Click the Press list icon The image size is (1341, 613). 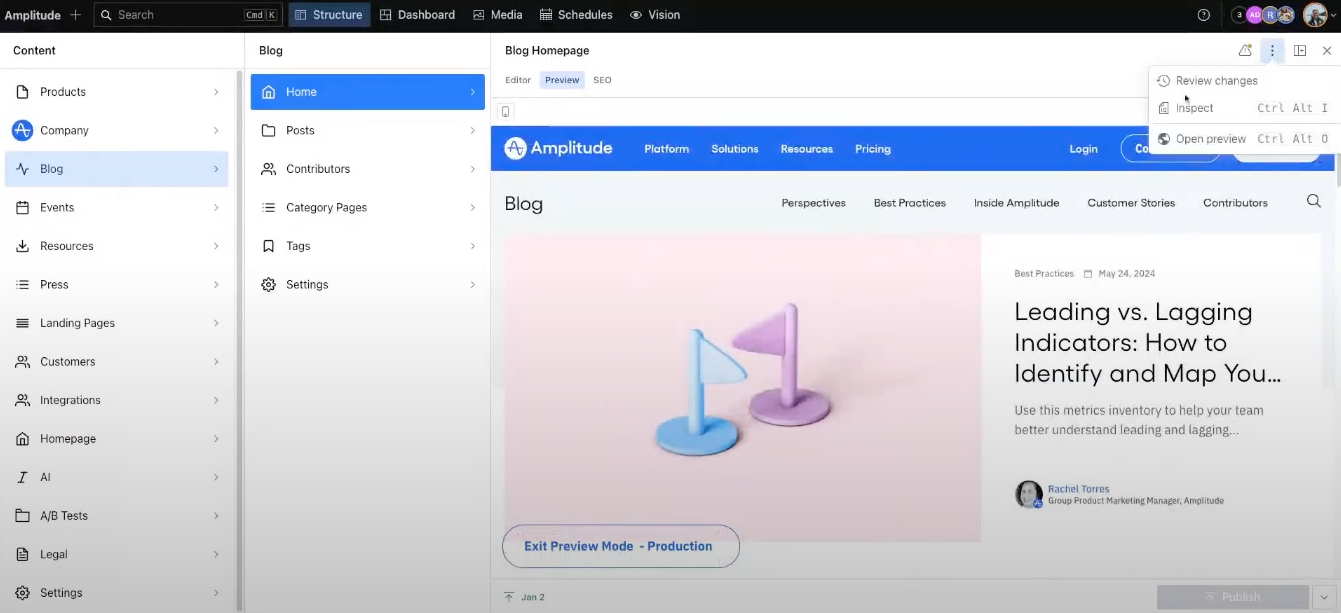pyautogui.click(x=22, y=285)
